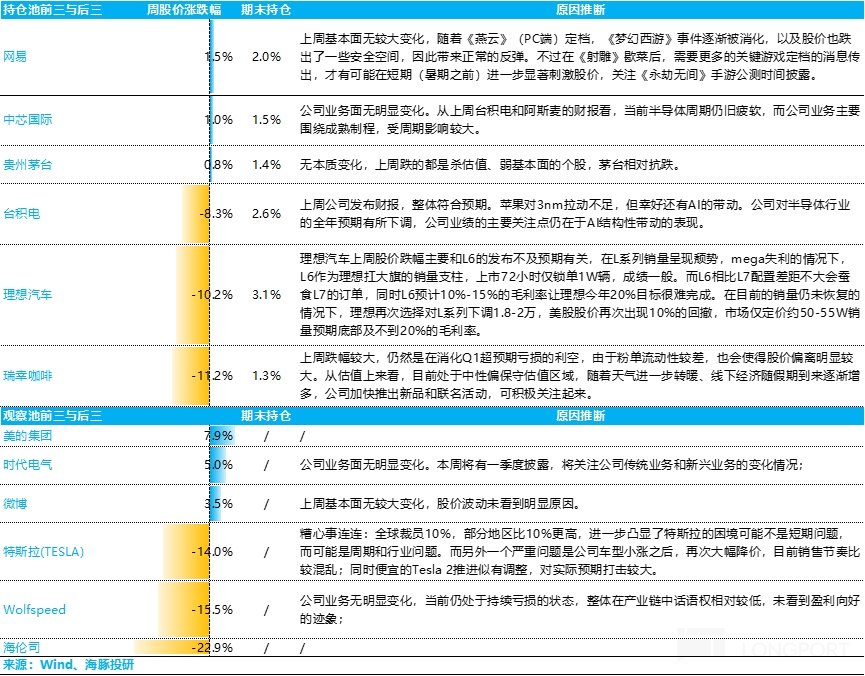Screen dimensions: 865x676
Task: Click the -22.9% change for 海伦司
Action: 212,647
